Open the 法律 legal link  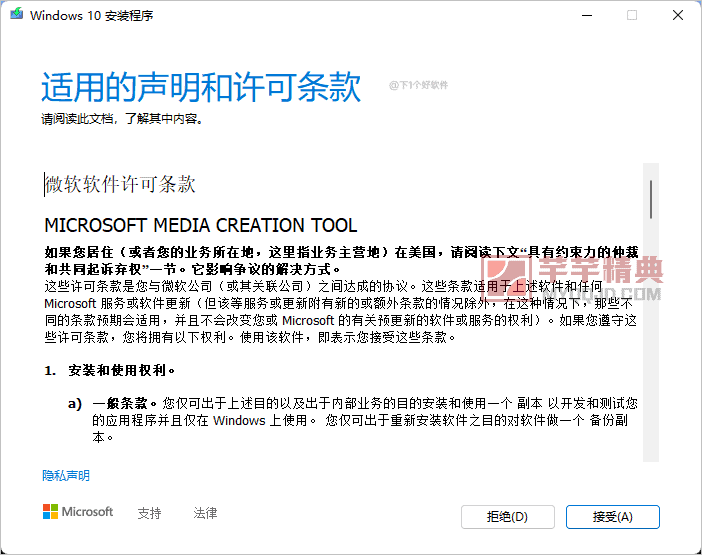[205, 512]
